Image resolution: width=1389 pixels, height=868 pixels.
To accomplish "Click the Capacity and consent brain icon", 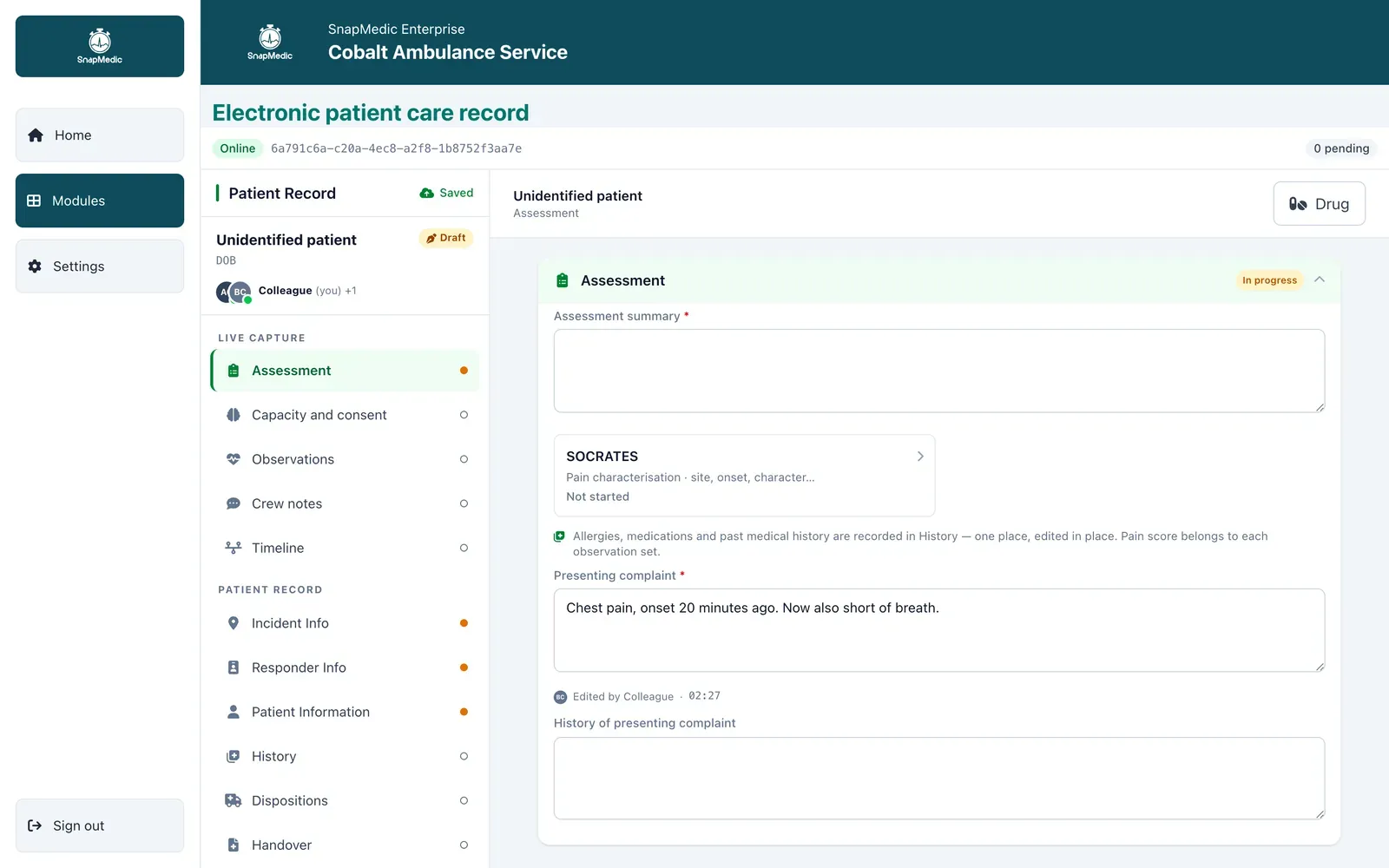I will [x=234, y=415].
